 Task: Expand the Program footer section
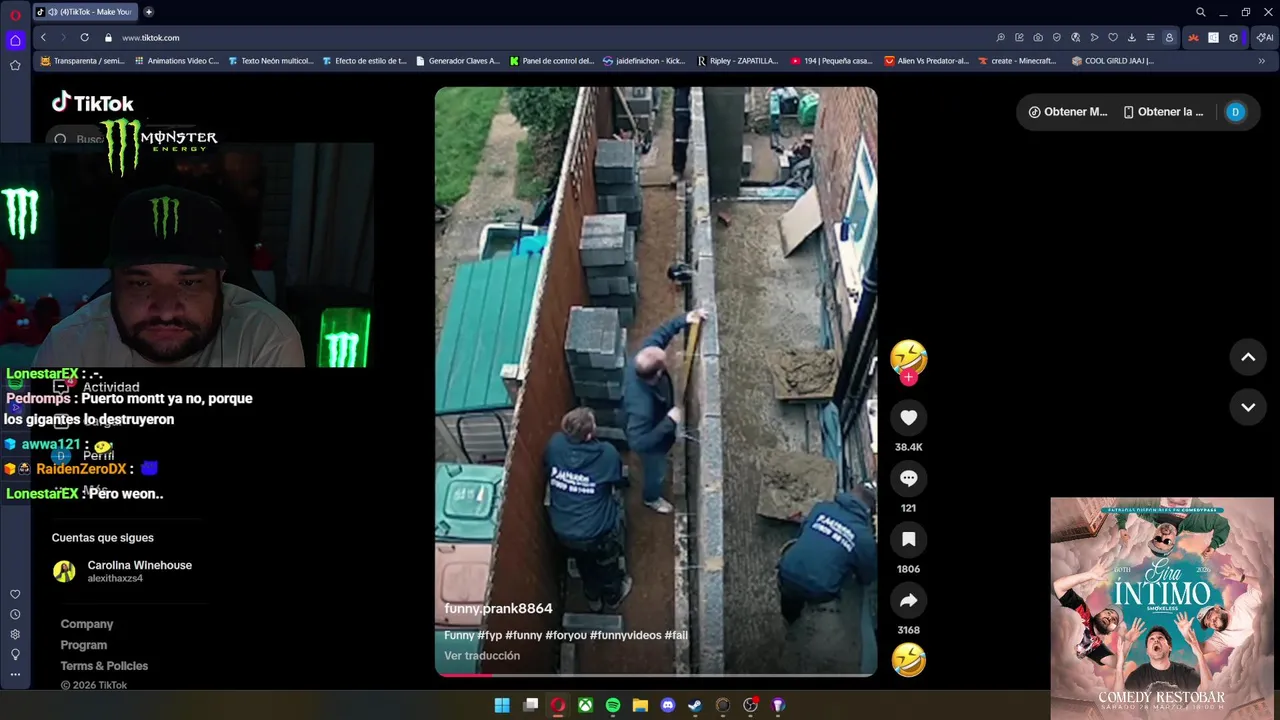click(x=84, y=645)
